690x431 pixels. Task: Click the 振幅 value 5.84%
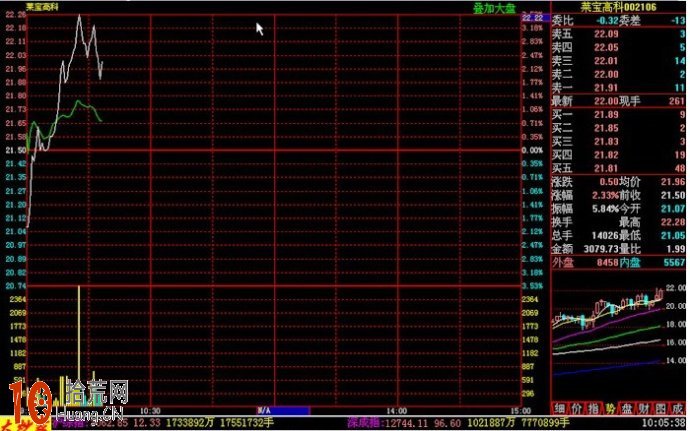pyautogui.click(x=605, y=209)
